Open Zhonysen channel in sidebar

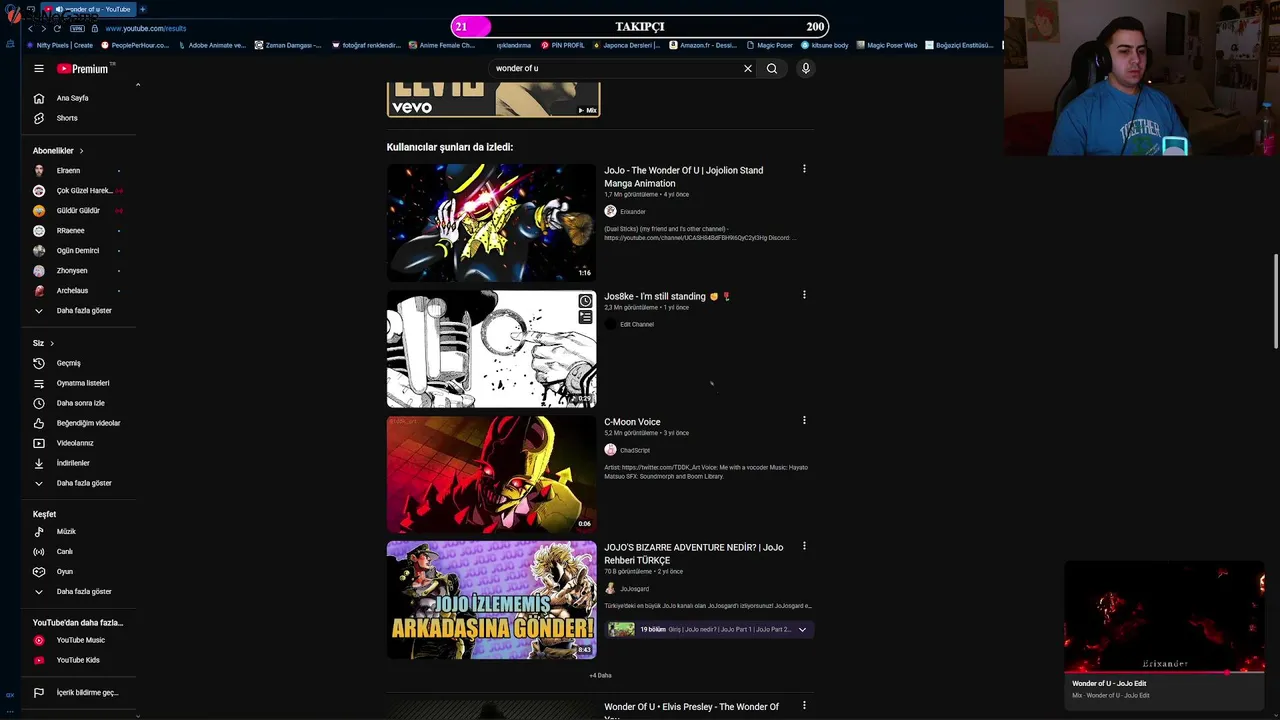click(x=78, y=271)
